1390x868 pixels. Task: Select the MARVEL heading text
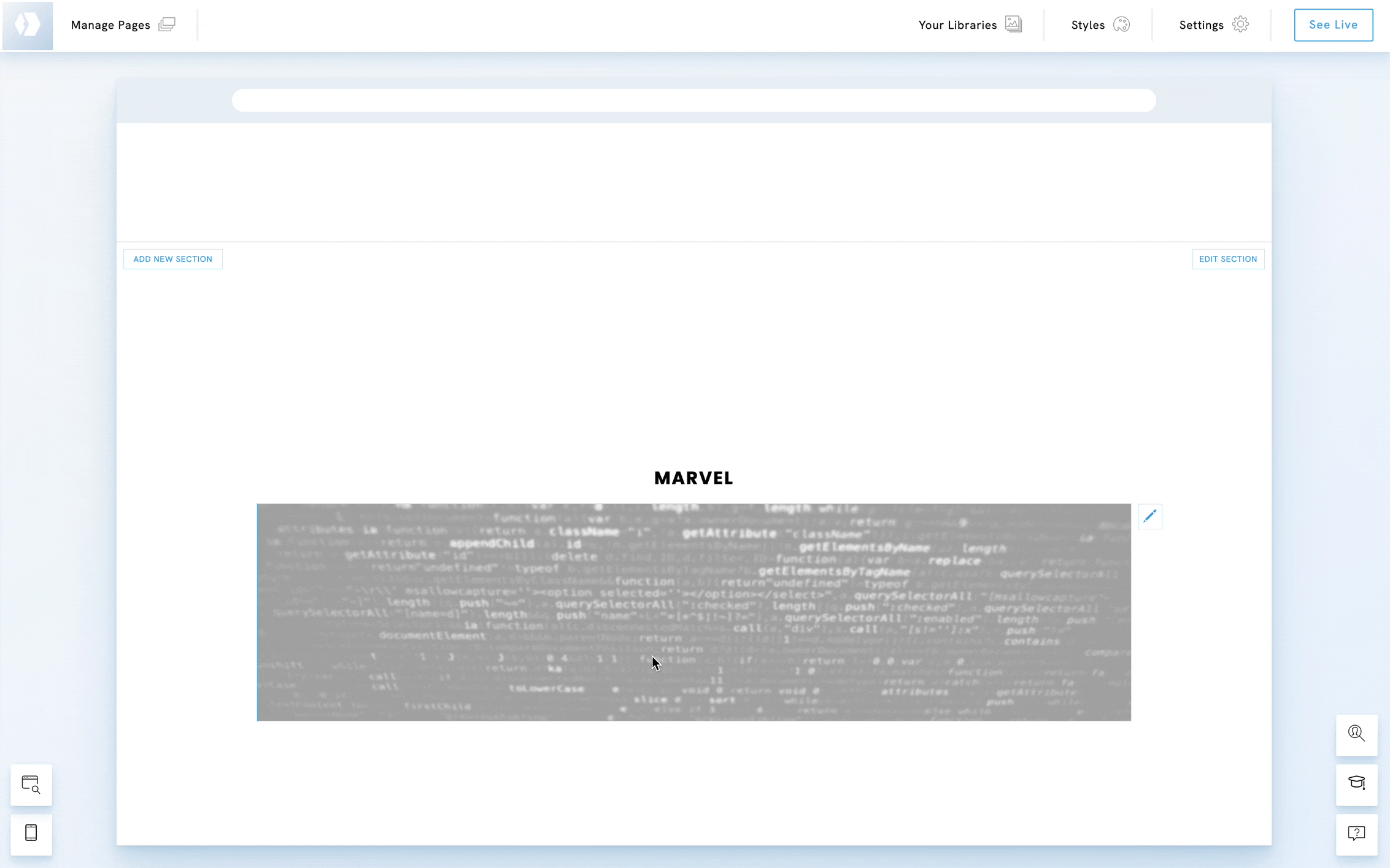click(x=693, y=478)
